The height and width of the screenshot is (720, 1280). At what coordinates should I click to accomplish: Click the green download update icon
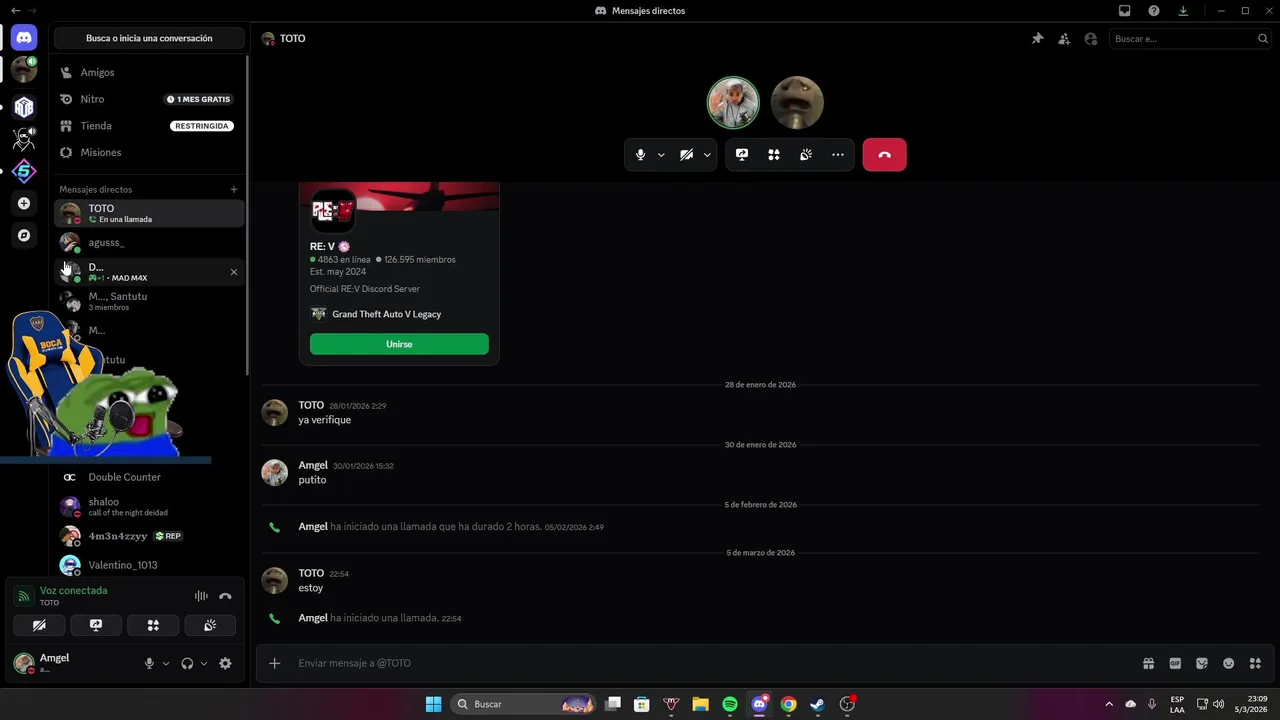pyautogui.click(x=1183, y=10)
